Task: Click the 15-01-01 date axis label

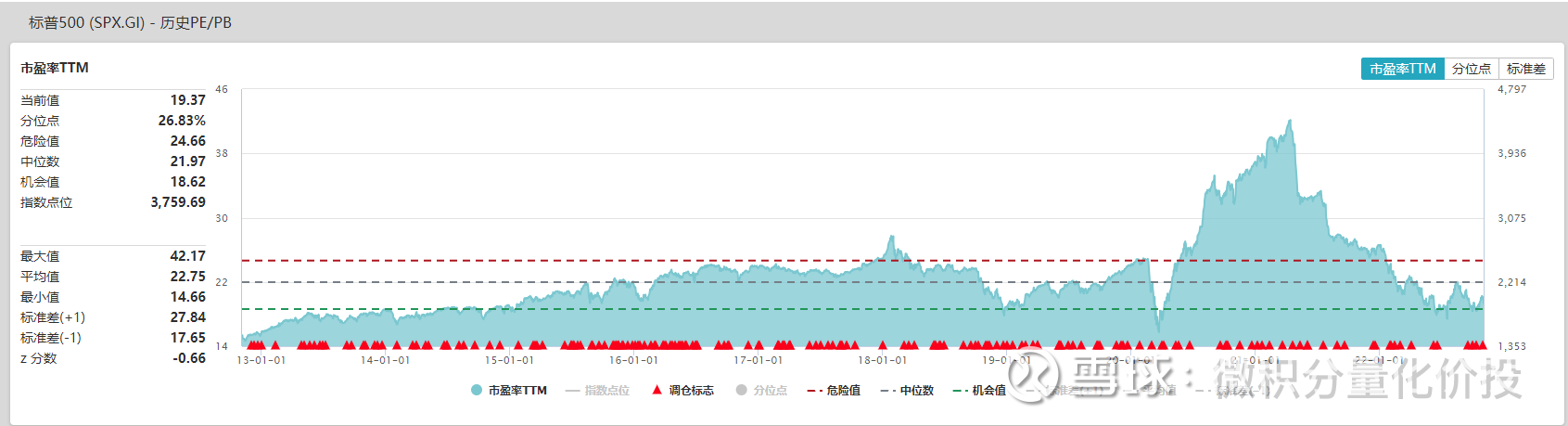Action: [509, 360]
